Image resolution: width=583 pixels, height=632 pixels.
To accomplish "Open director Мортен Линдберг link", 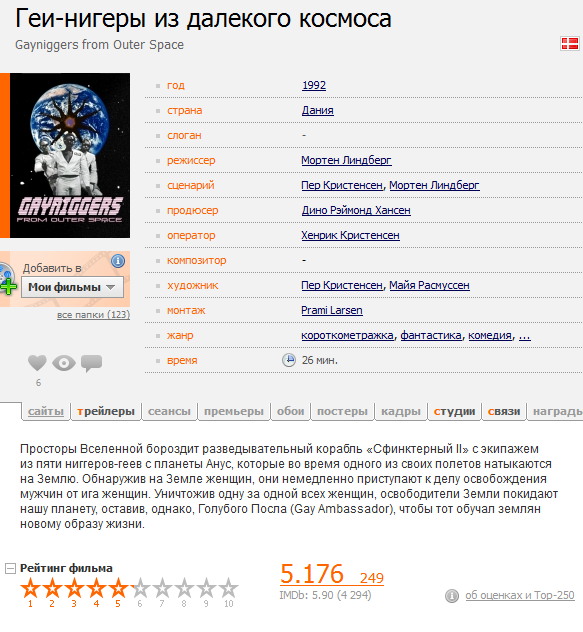I will tap(346, 160).
